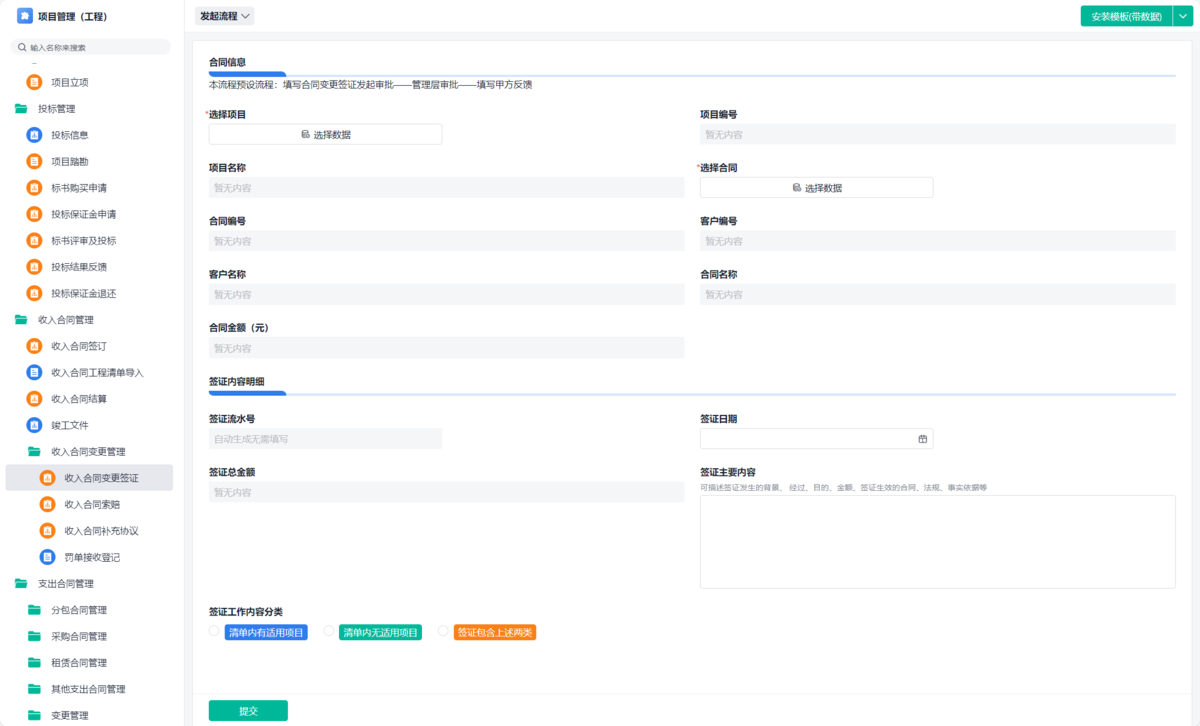Expand the 其他支出合同管理 folder
1200x726 pixels.
34,689
